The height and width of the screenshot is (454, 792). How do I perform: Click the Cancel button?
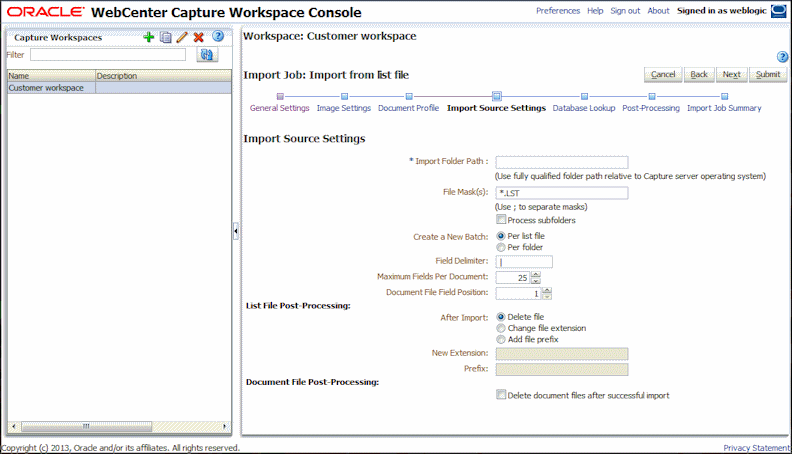pos(663,74)
